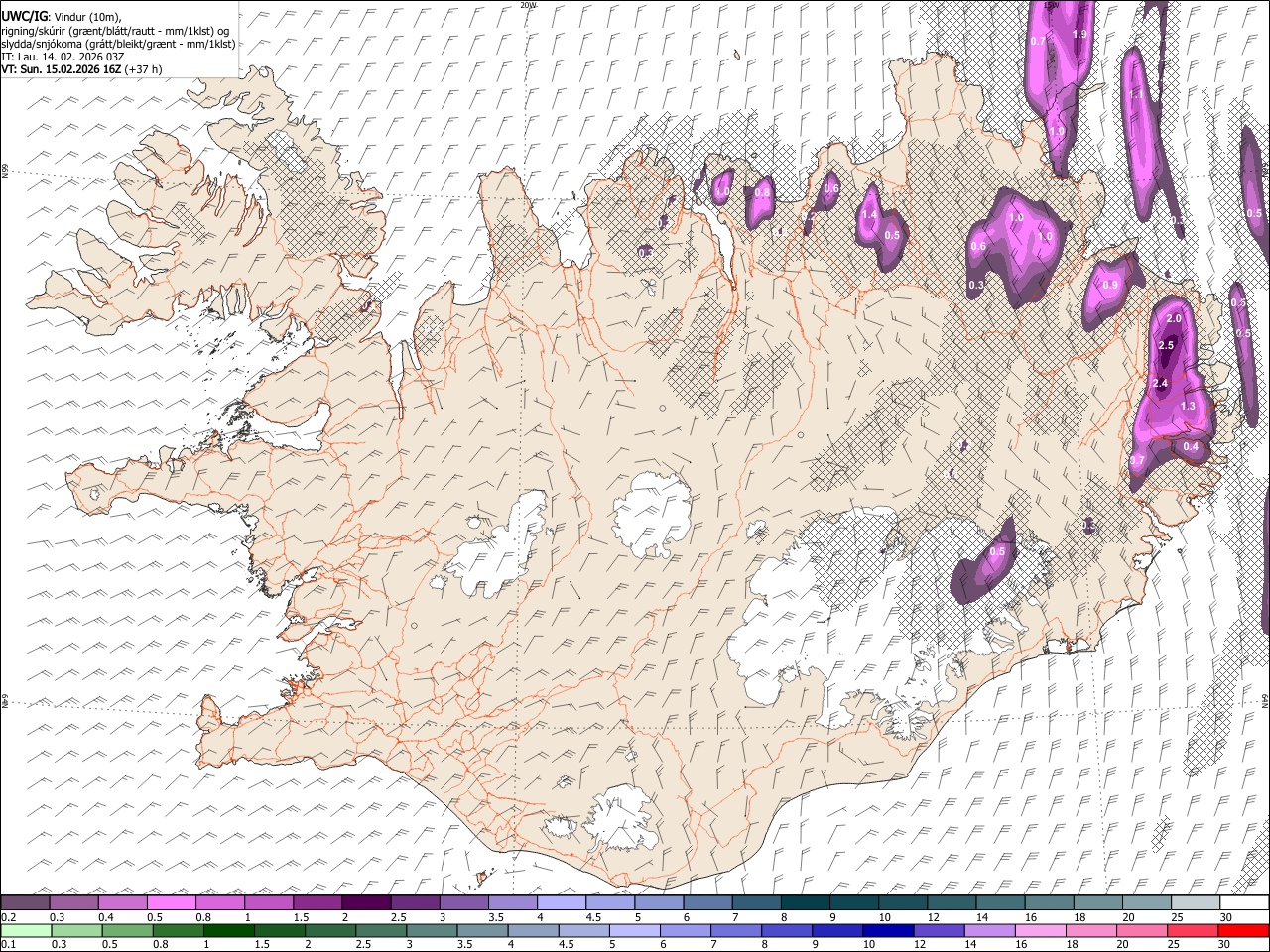Pick the pale green 0.1–0.3 rain legend swatch
The width and height of the screenshot is (1270, 952).
pos(27,930)
